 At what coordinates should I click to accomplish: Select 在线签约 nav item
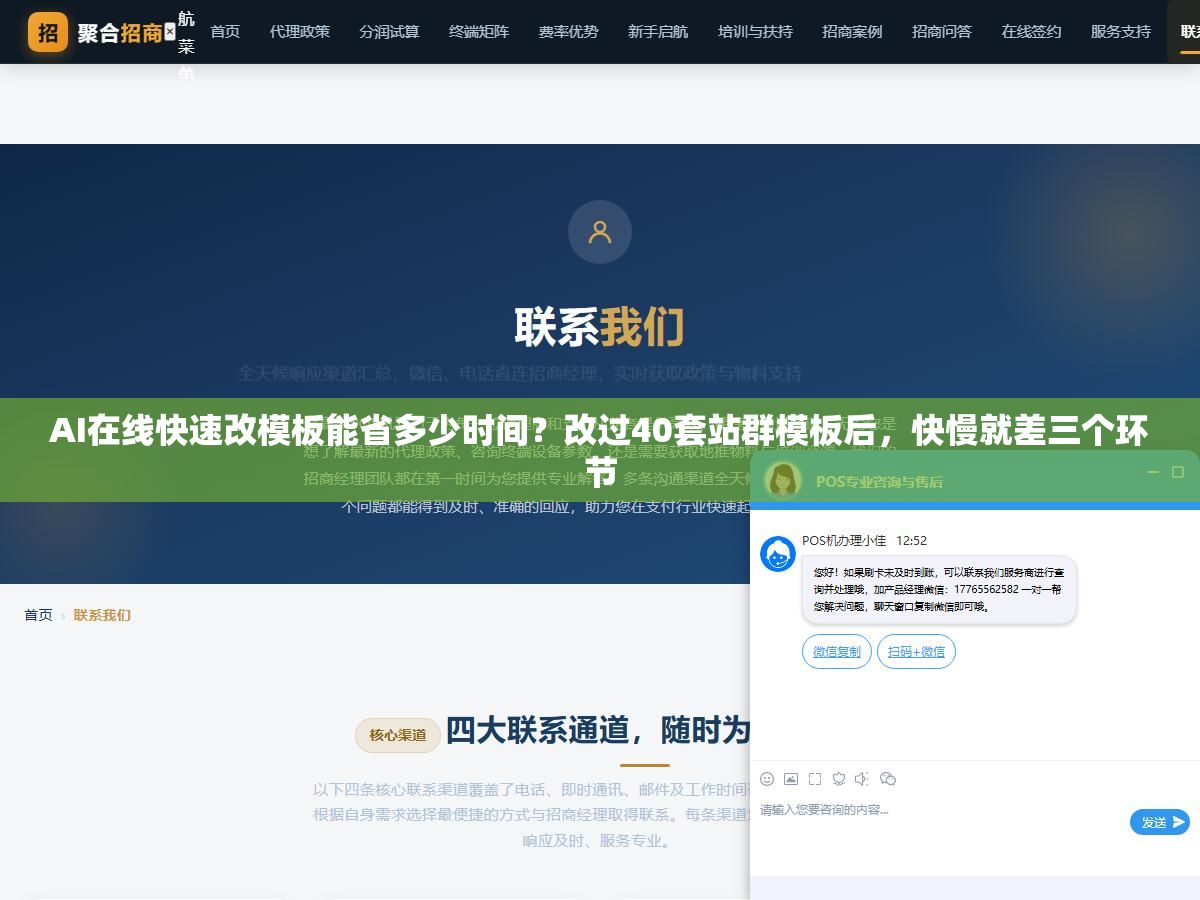tap(1031, 32)
